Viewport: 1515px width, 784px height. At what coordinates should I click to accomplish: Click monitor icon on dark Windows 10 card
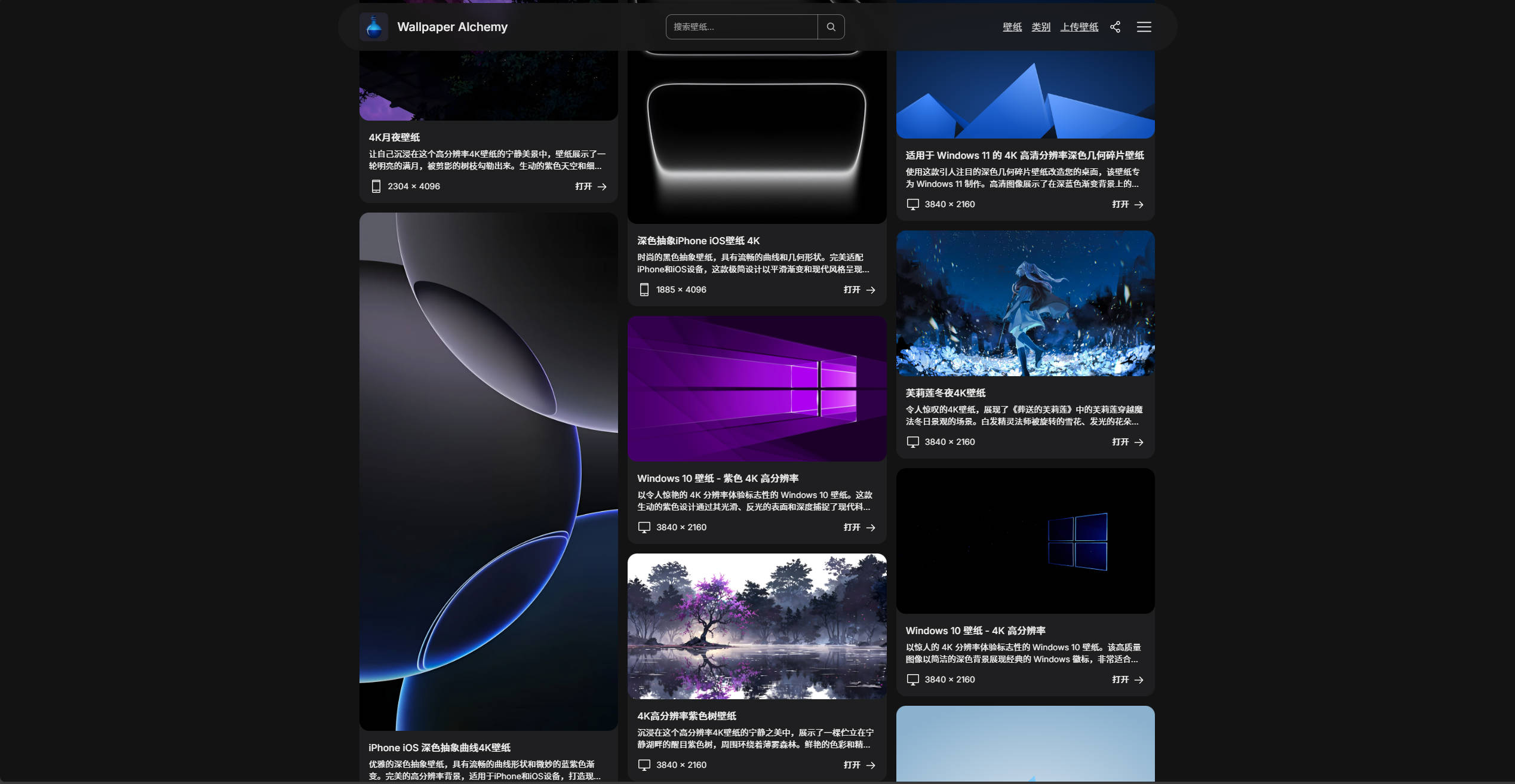pyautogui.click(x=912, y=680)
